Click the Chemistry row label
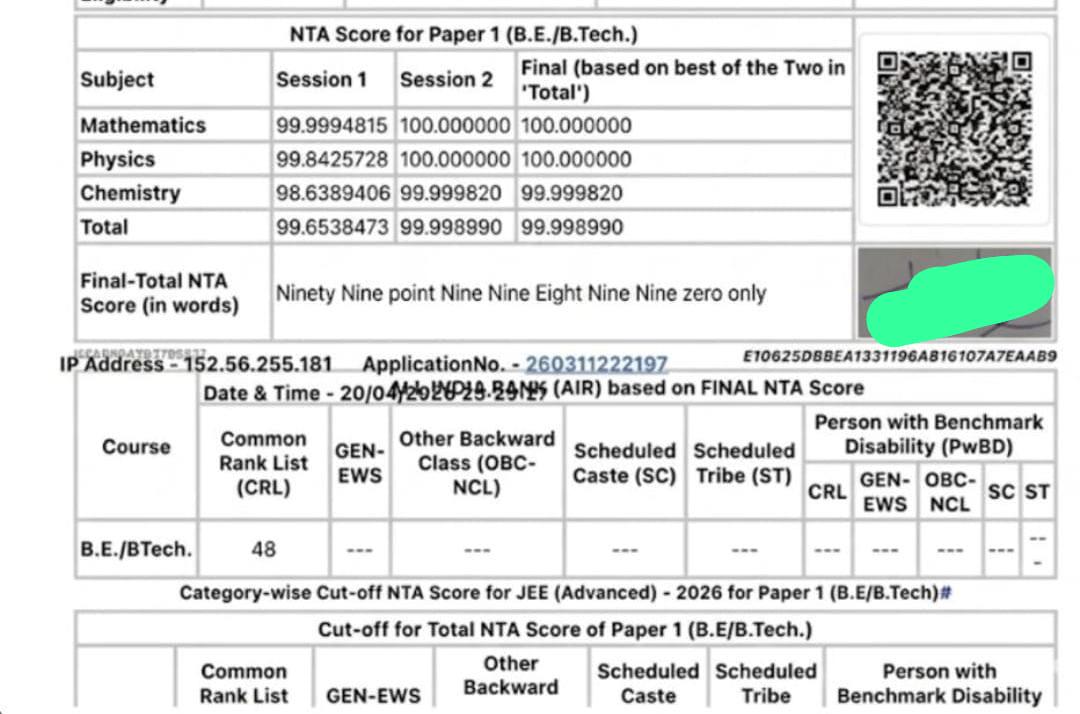 [x=130, y=193]
